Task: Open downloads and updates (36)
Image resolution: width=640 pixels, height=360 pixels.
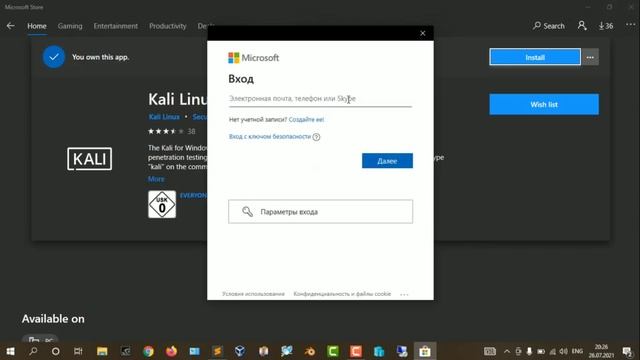Action: coord(606,26)
